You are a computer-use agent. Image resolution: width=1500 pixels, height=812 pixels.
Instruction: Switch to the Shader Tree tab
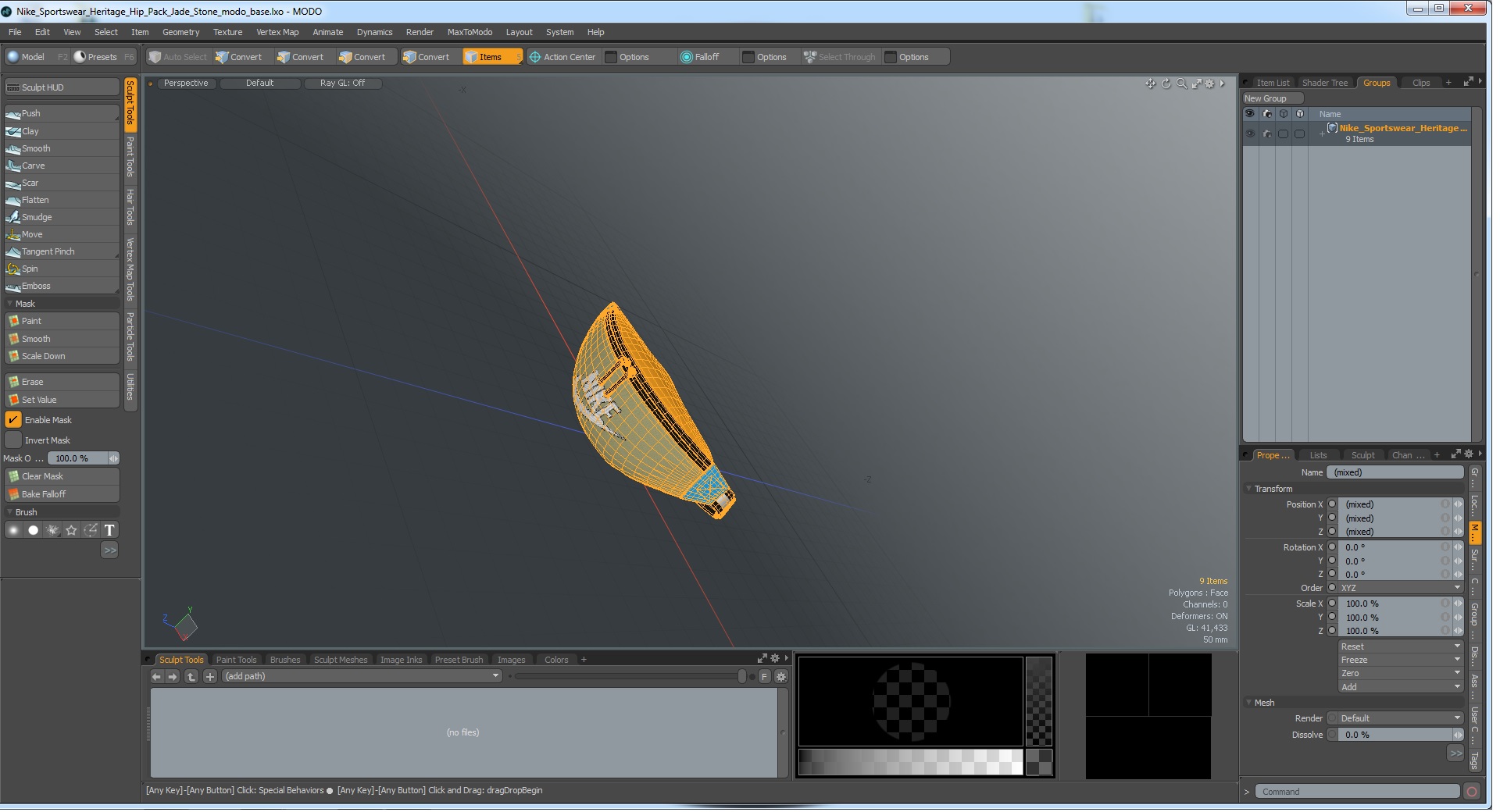(x=1325, y=84)
